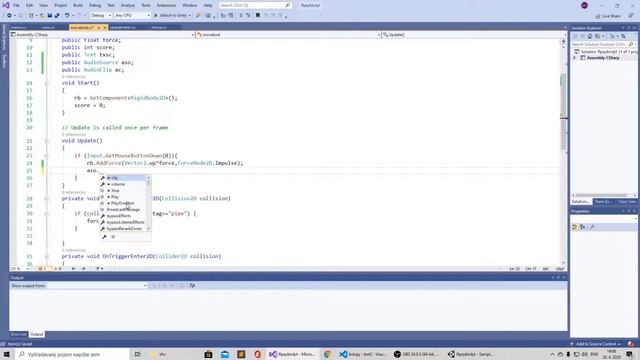Collapse the OnTriggerEnter2D method outline

coord(46,257)
